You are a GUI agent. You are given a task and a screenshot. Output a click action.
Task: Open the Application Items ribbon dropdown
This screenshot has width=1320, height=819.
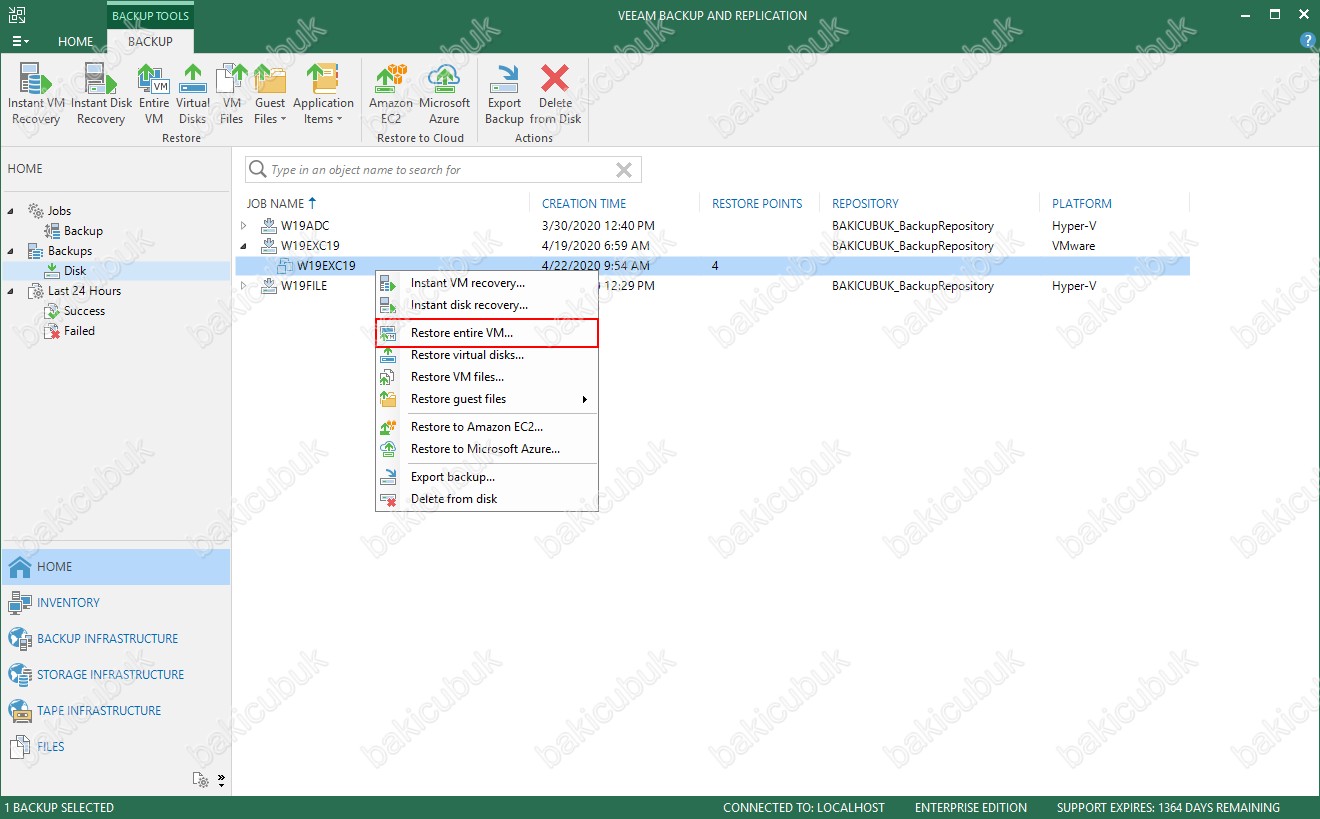coord(323,94)
